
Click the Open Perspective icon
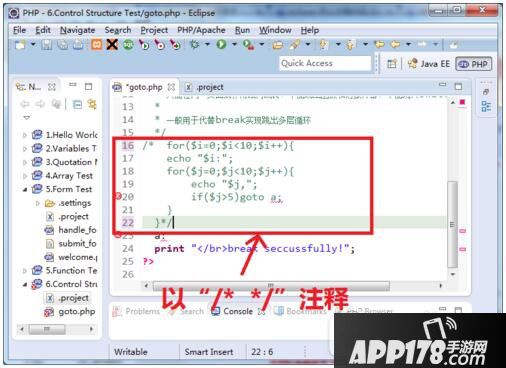tap(392, 64)
